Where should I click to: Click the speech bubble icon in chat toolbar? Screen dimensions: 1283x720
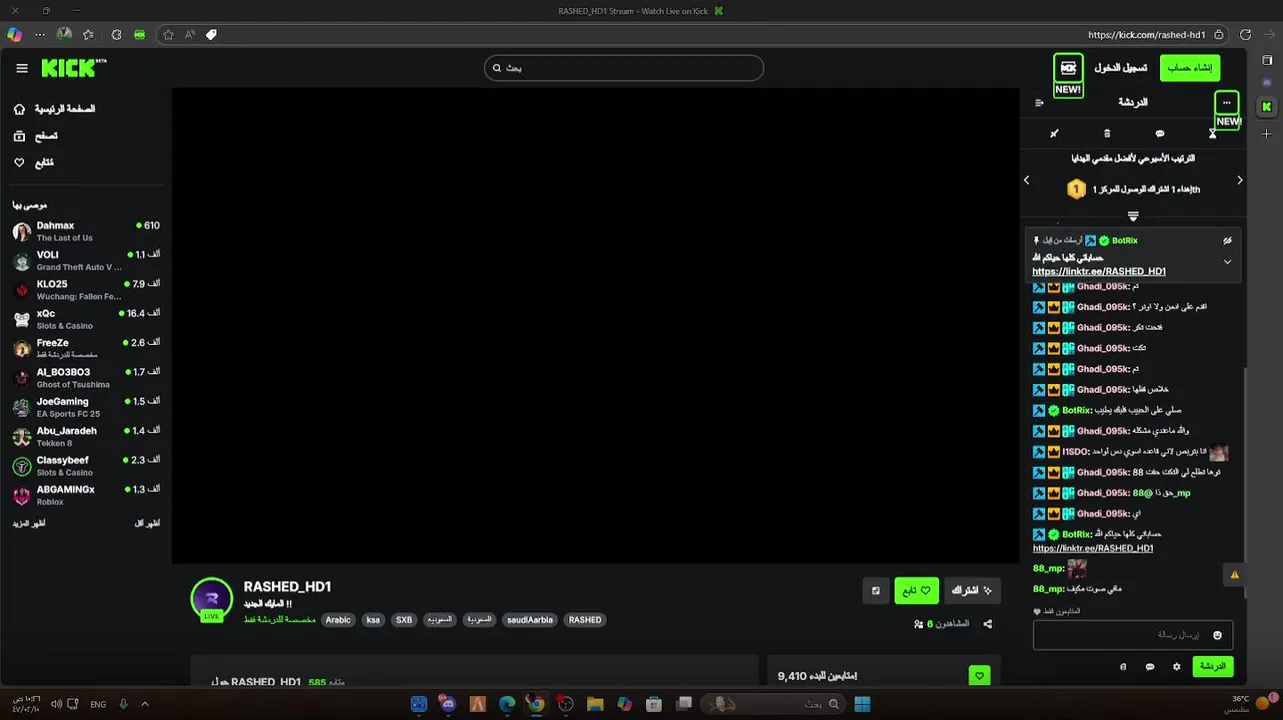pyautogui.click(x=1160, y=133)
